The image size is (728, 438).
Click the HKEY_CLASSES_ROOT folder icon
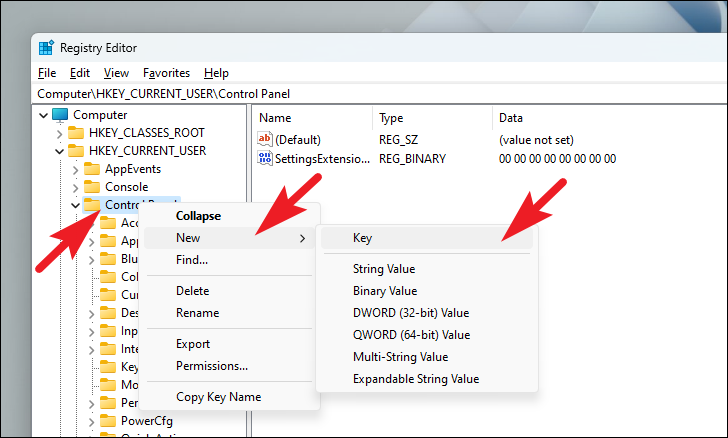[76, 133]
